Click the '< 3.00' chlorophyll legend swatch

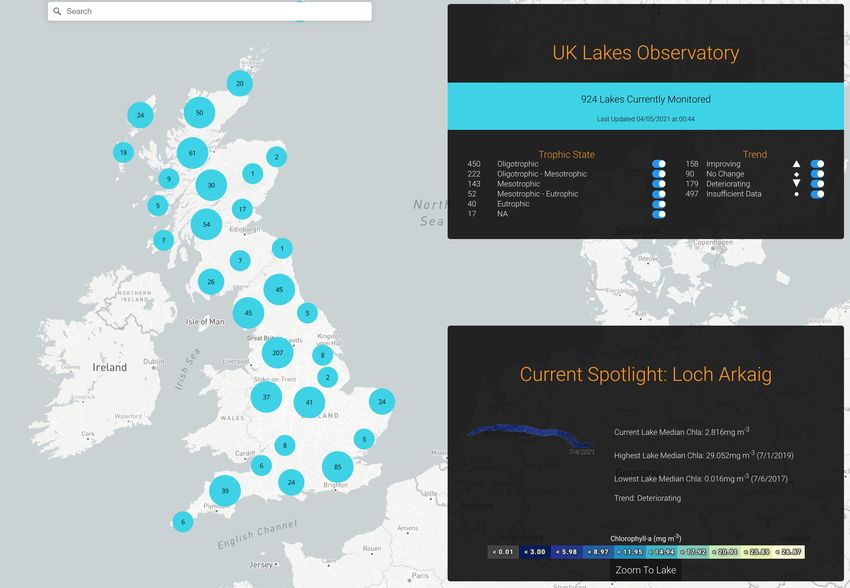(x=535, y=552)
